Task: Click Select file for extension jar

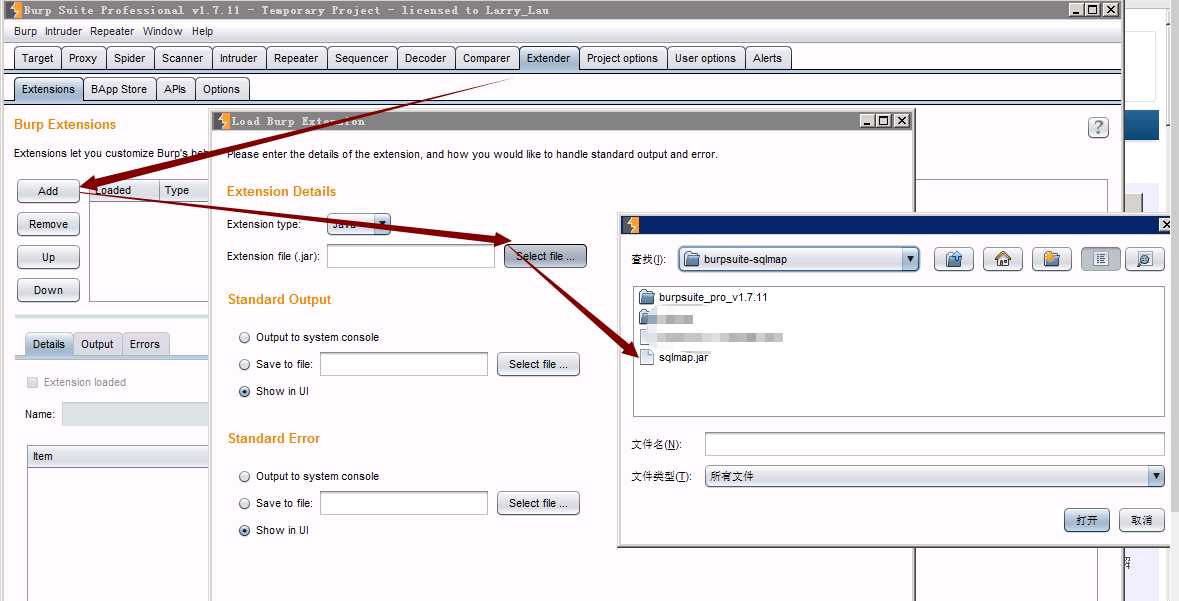Action: (x=545, y=256)
